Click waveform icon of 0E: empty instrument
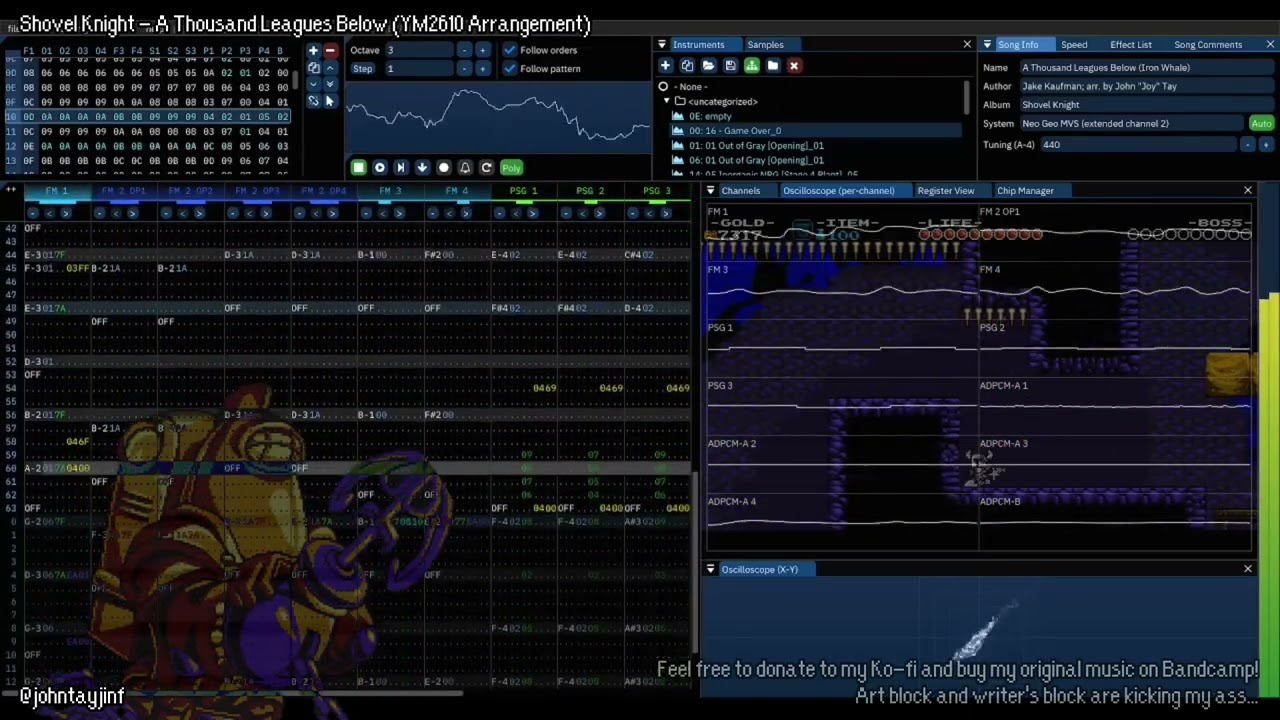 678,116
